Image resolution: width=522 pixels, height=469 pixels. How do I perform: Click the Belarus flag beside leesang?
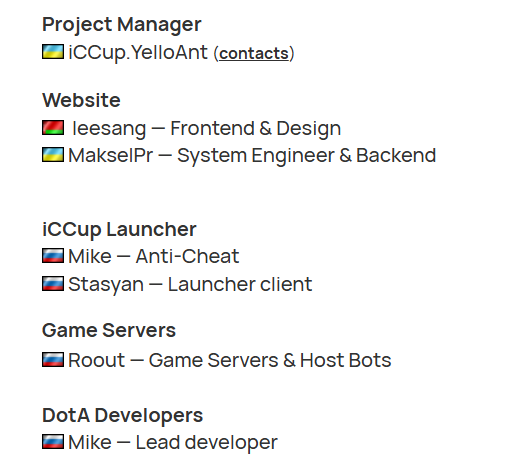(53, 128)
